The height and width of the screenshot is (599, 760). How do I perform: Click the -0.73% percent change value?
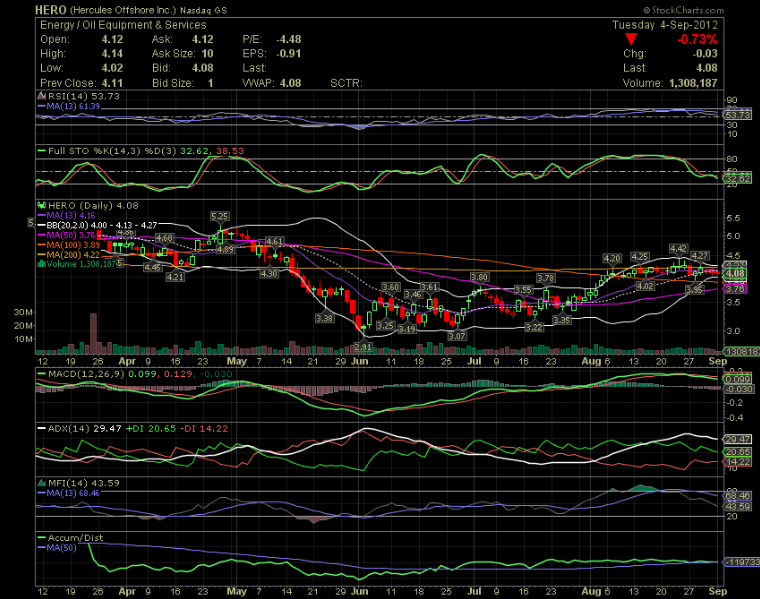pos(697,40)
